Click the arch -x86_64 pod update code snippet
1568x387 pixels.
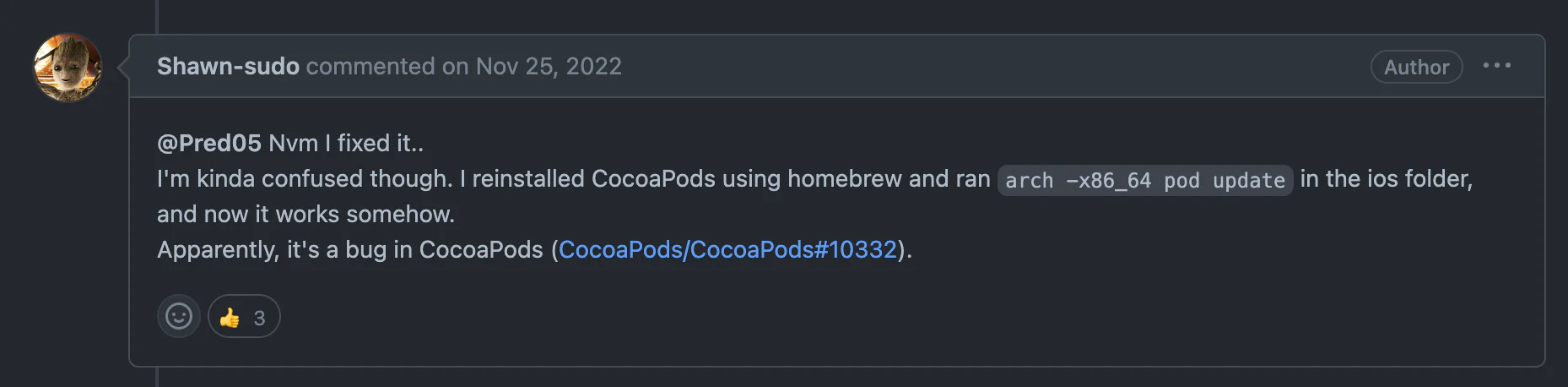[1145, 180]
